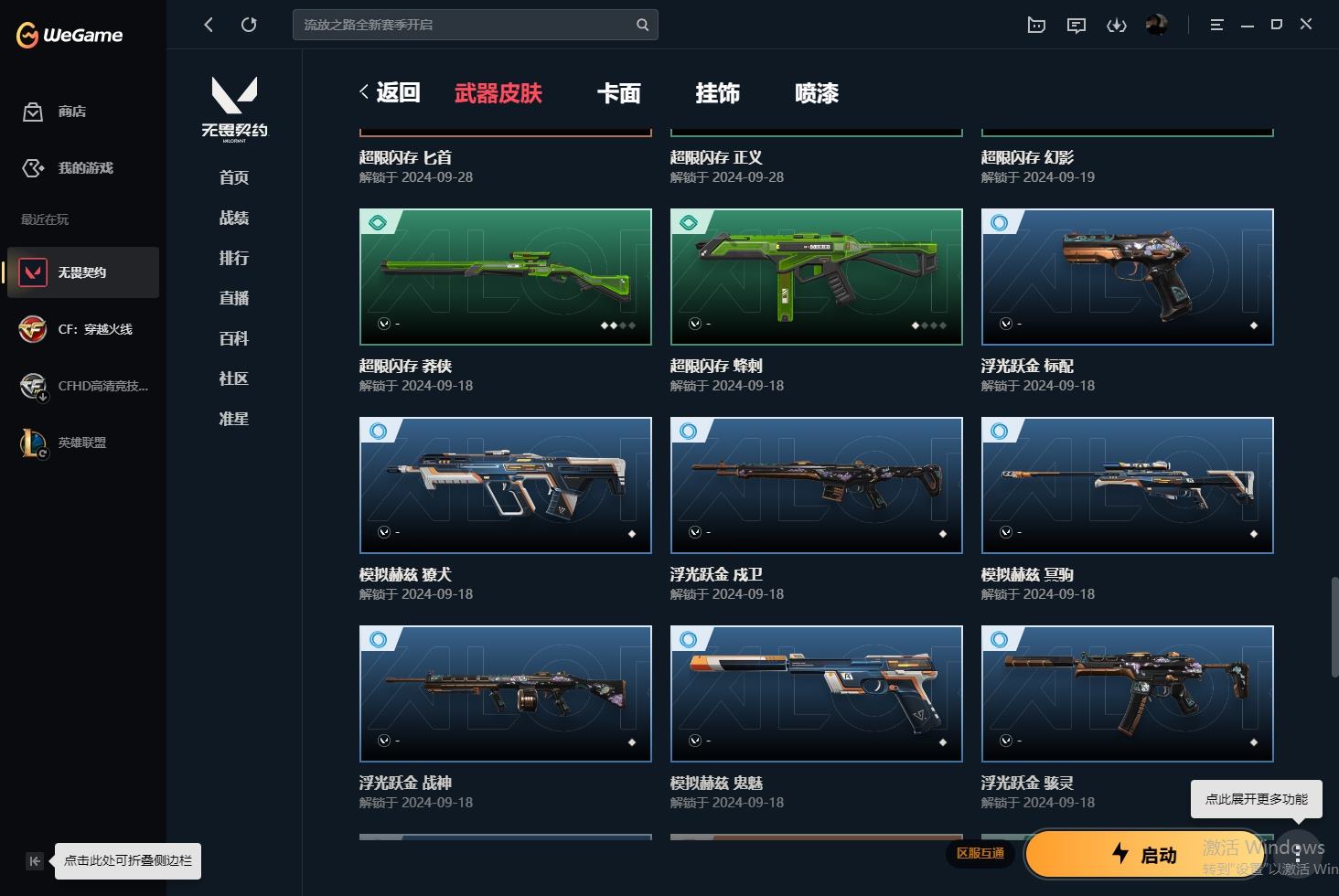Switch to the 卡面 tab
The height and width of the screenshot is (896, 1339).
(x=619, y=93)
